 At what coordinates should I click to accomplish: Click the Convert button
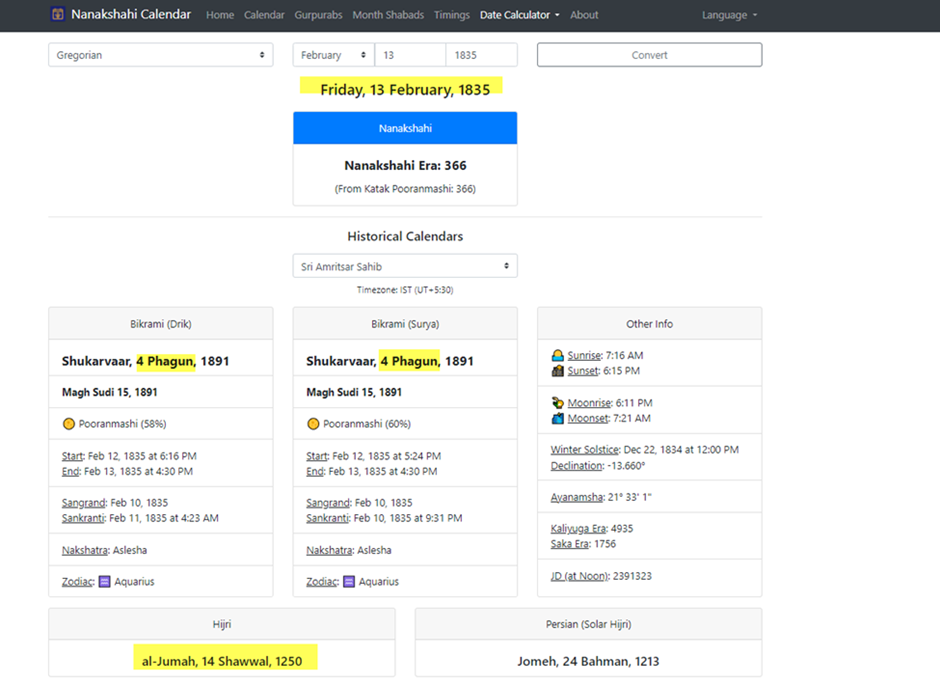click(x=649, y=55)
